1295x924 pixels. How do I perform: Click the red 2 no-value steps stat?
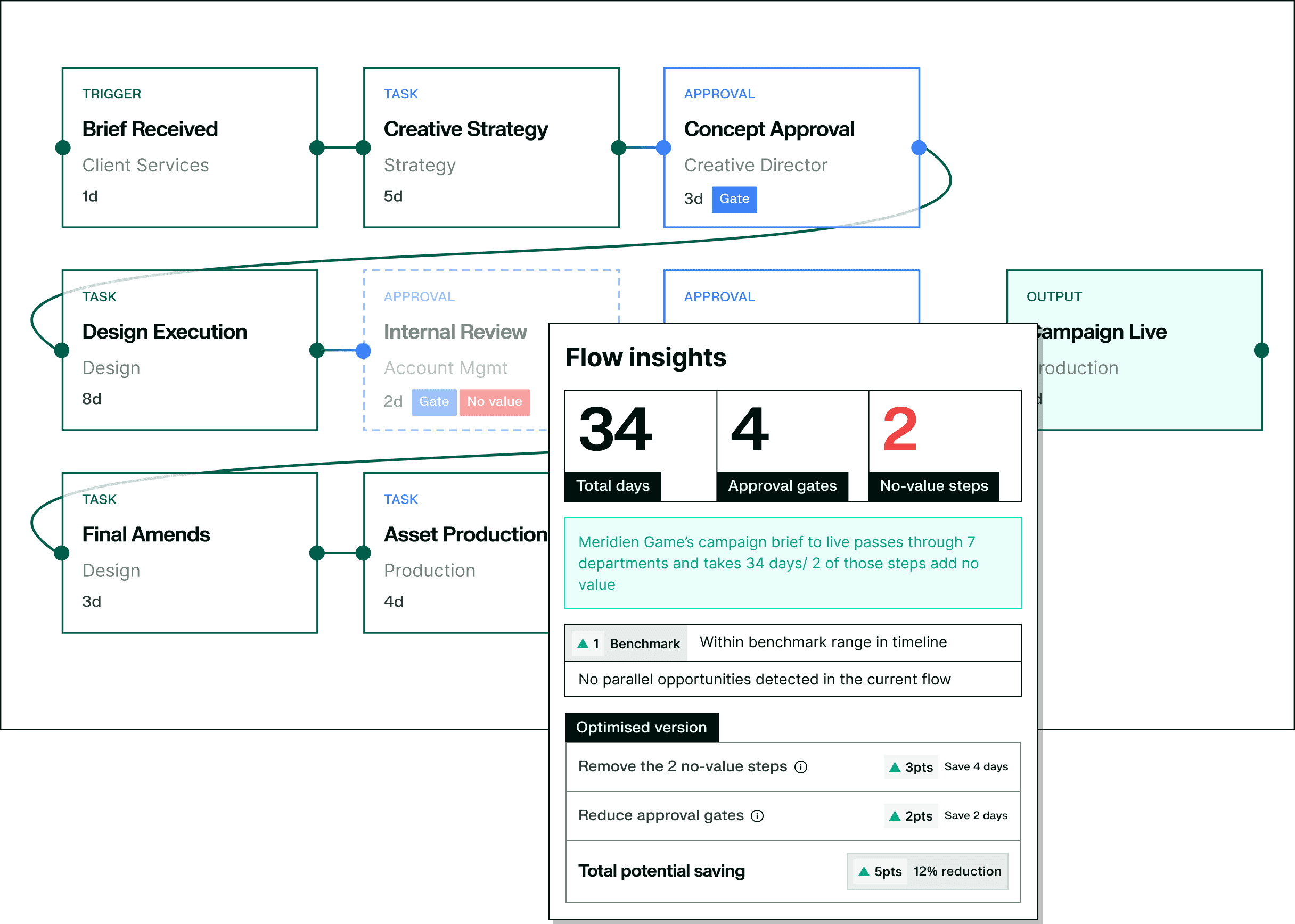(x=900, y=430)
